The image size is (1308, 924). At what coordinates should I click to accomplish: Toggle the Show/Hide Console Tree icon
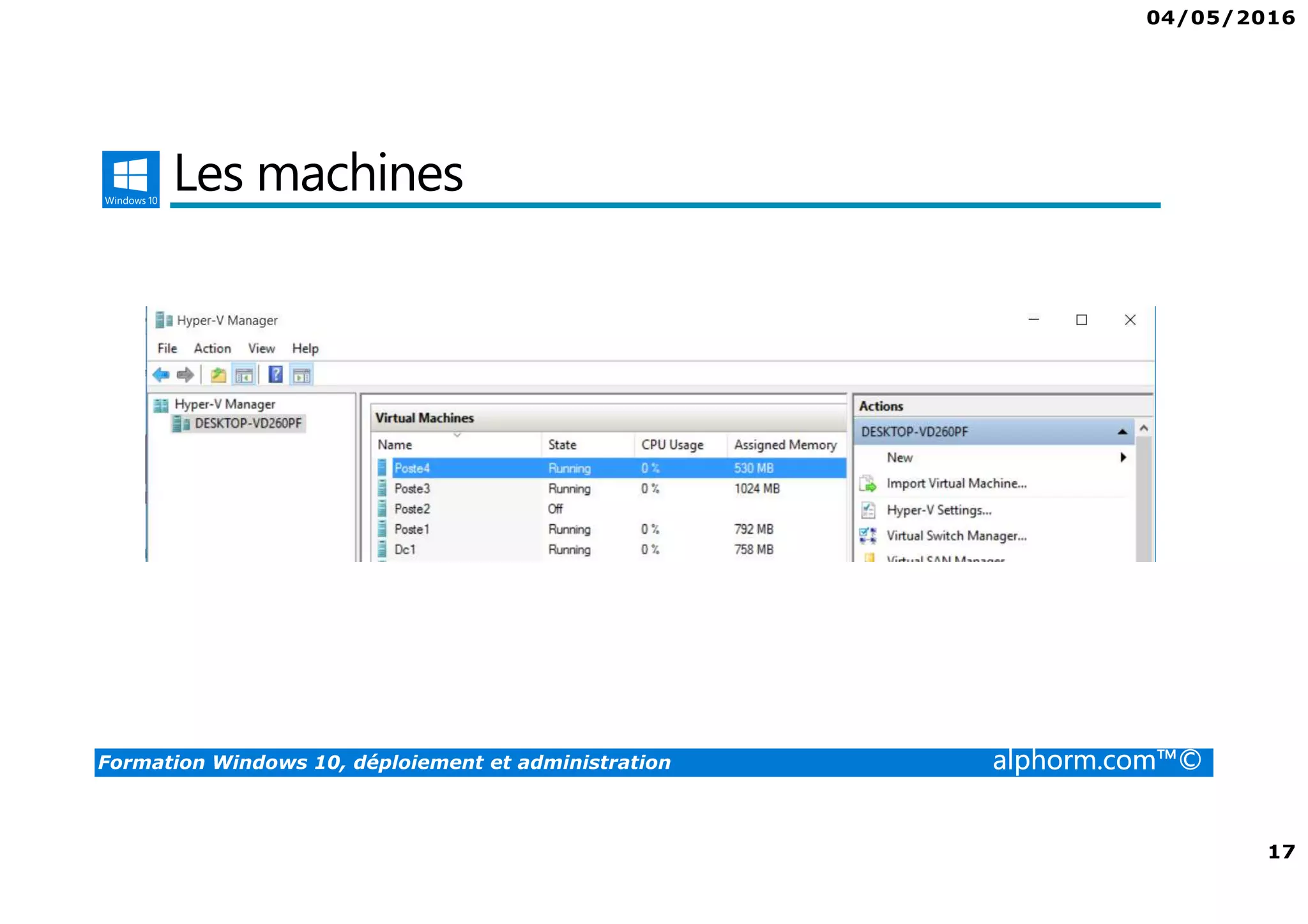tap(244, 375)
